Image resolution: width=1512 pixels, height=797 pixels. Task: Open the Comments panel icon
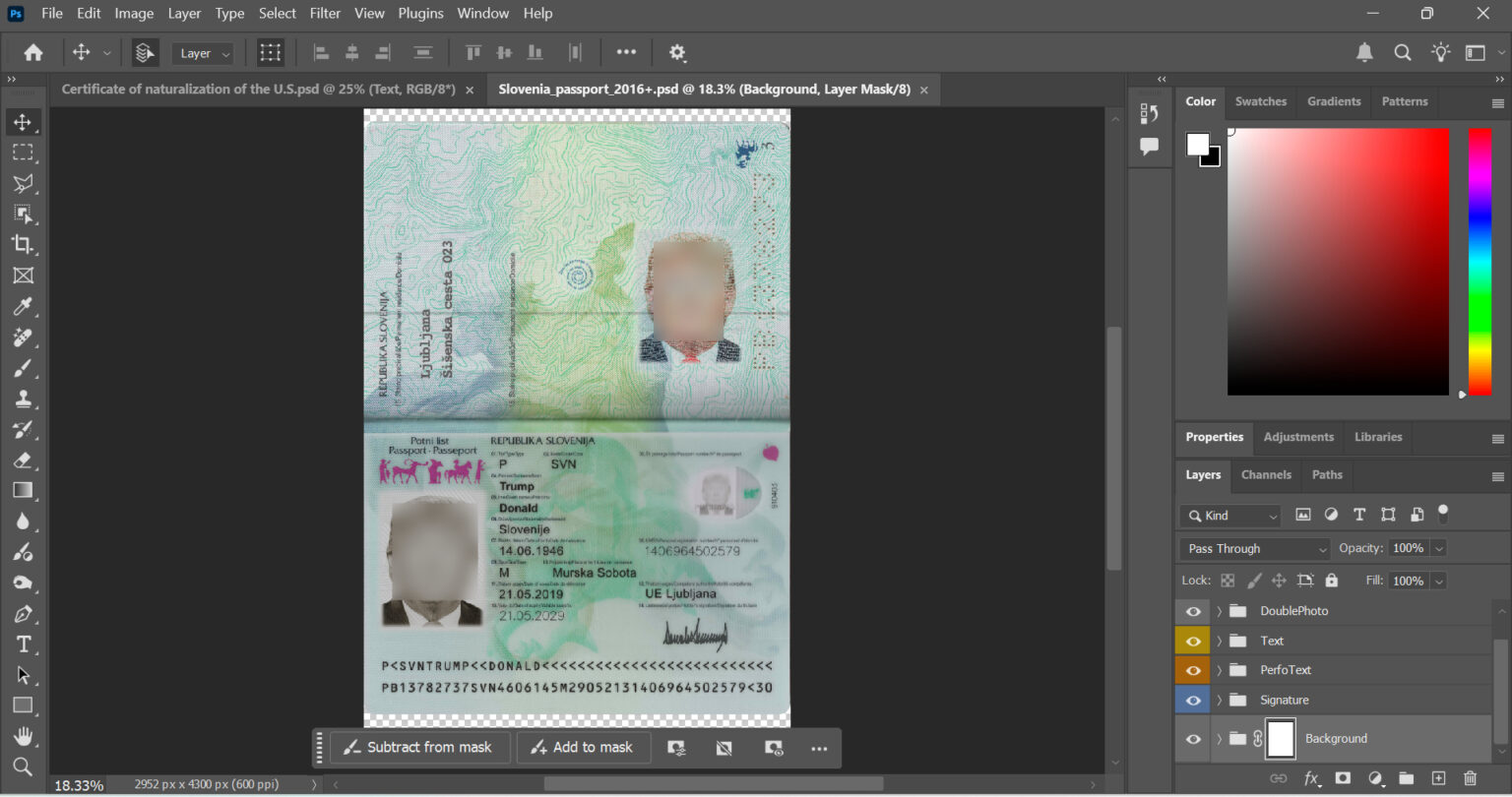1149,147
